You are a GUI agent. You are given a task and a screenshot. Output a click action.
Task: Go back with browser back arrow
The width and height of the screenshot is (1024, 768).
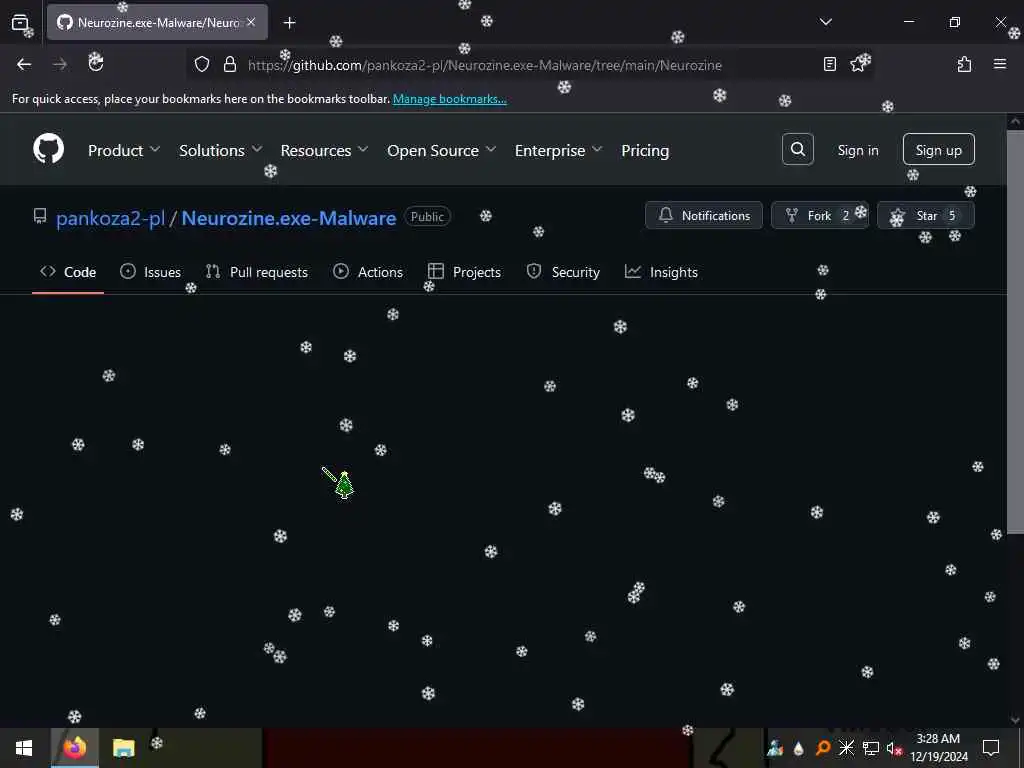24,64
